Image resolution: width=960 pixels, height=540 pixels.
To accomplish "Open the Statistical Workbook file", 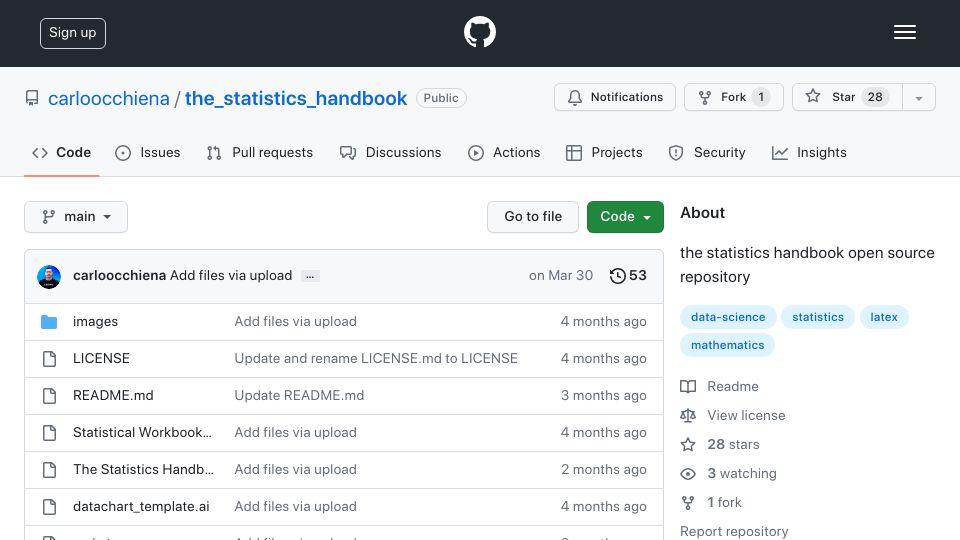I will tap(142, 432).
